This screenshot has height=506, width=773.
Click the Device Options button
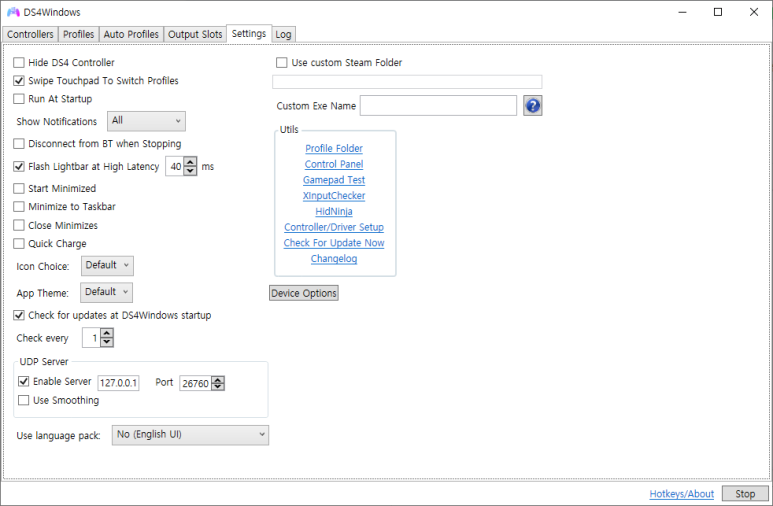[304, 293]
